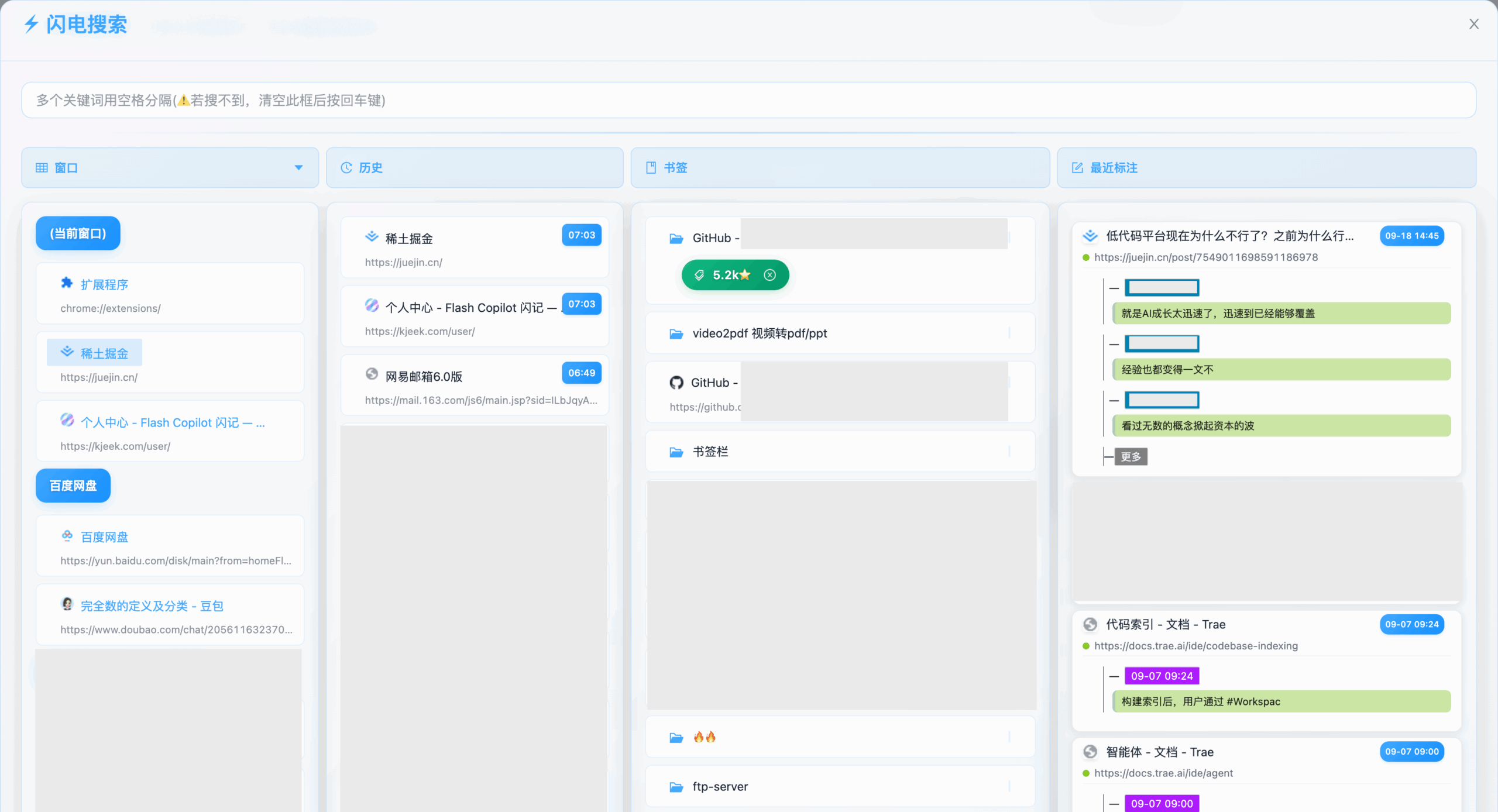Click the clock icon in 历史 header
The width and height of the screenshot is (1498, 812).
[346, 168]
